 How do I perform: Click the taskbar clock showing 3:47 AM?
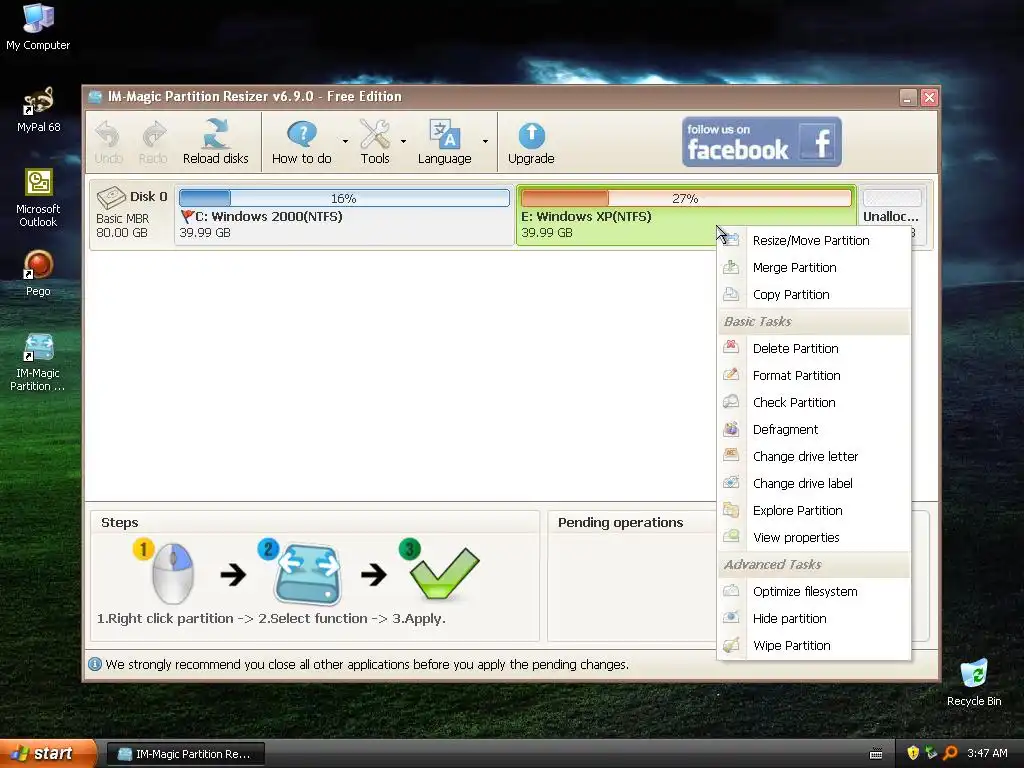point(987,753)
